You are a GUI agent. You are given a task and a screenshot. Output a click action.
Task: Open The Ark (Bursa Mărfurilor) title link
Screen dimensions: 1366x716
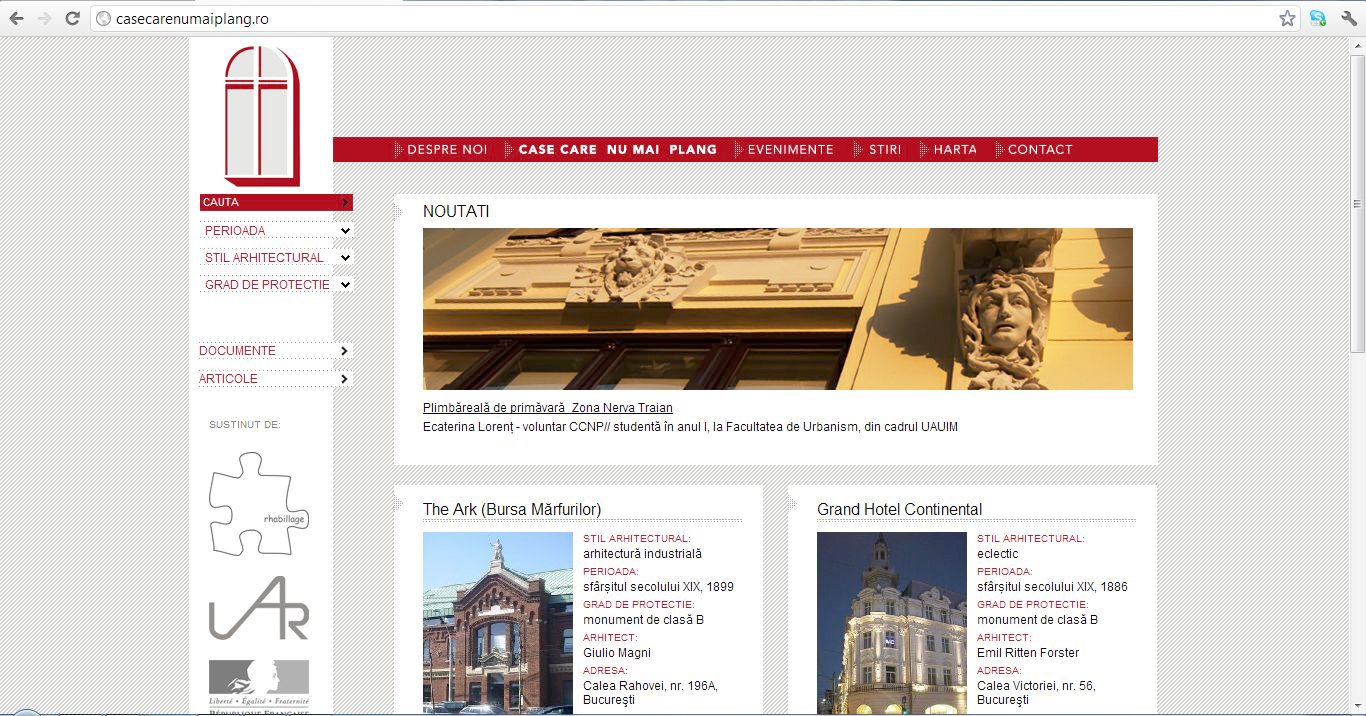(512, 509)
